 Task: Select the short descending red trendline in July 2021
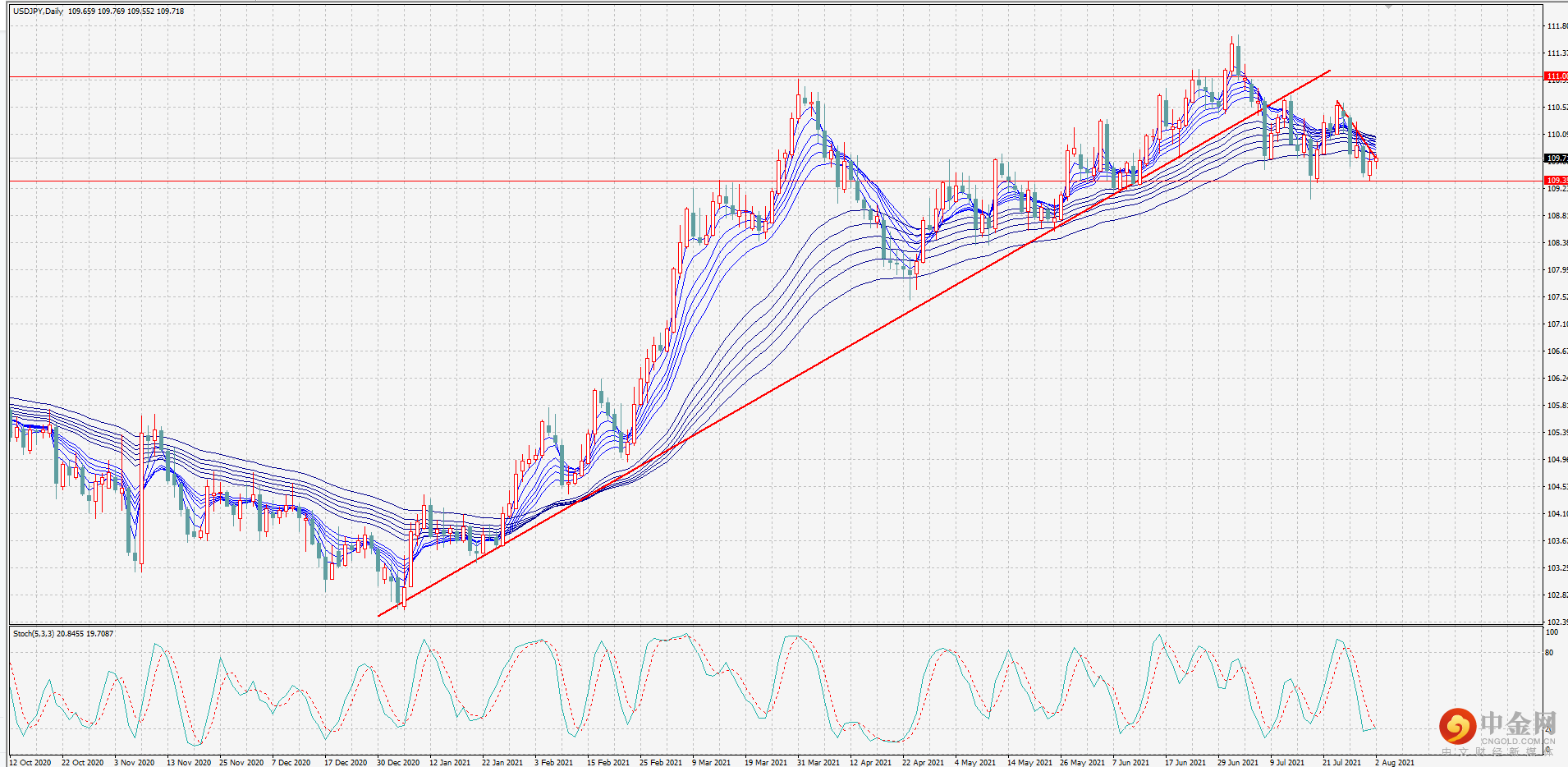pos(1357,131)
